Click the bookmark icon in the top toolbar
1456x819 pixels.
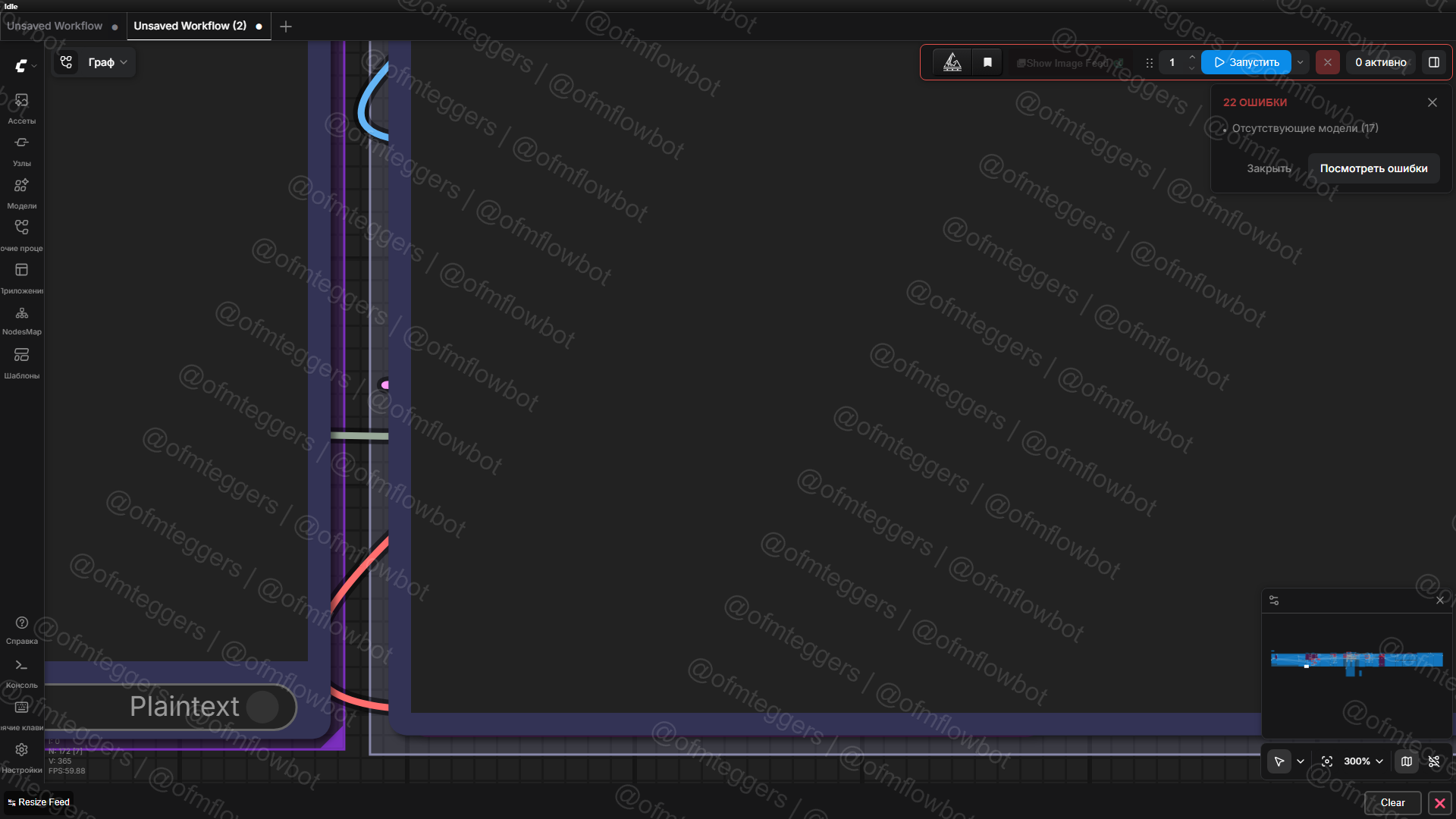[987, 62]
